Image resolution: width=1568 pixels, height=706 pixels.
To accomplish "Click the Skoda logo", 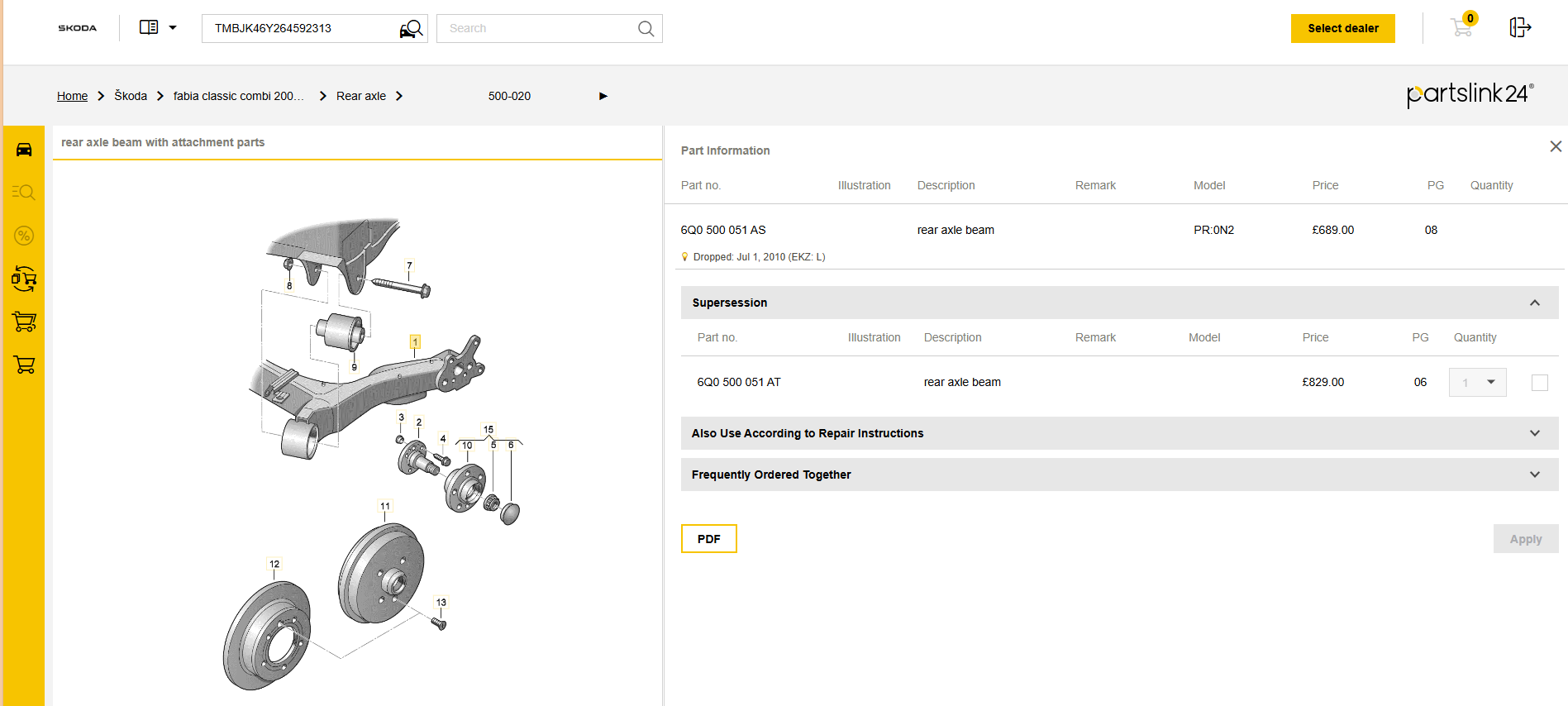I will click(x=77, y=28).
